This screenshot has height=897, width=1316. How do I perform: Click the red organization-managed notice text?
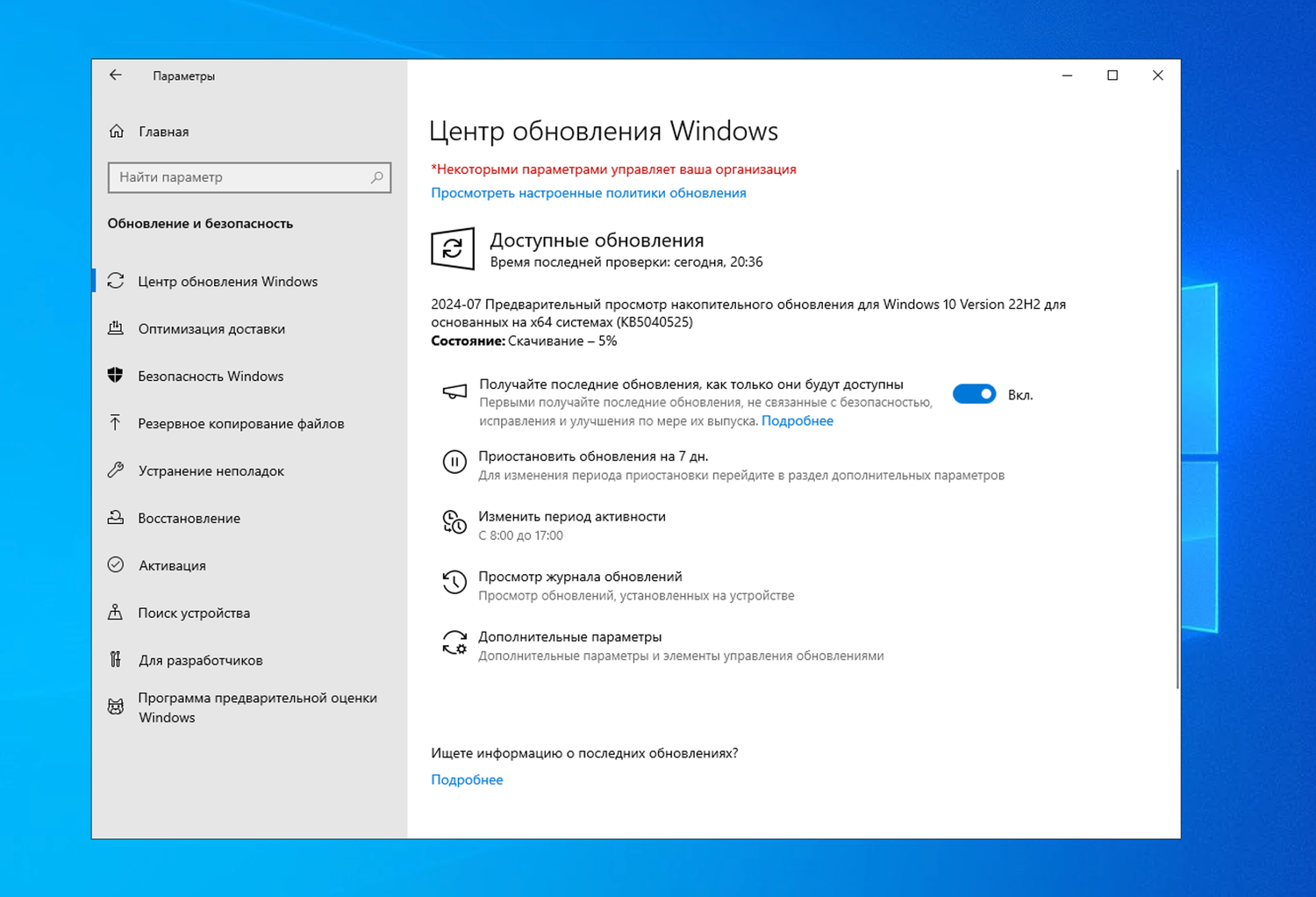[x=614, y=169]
